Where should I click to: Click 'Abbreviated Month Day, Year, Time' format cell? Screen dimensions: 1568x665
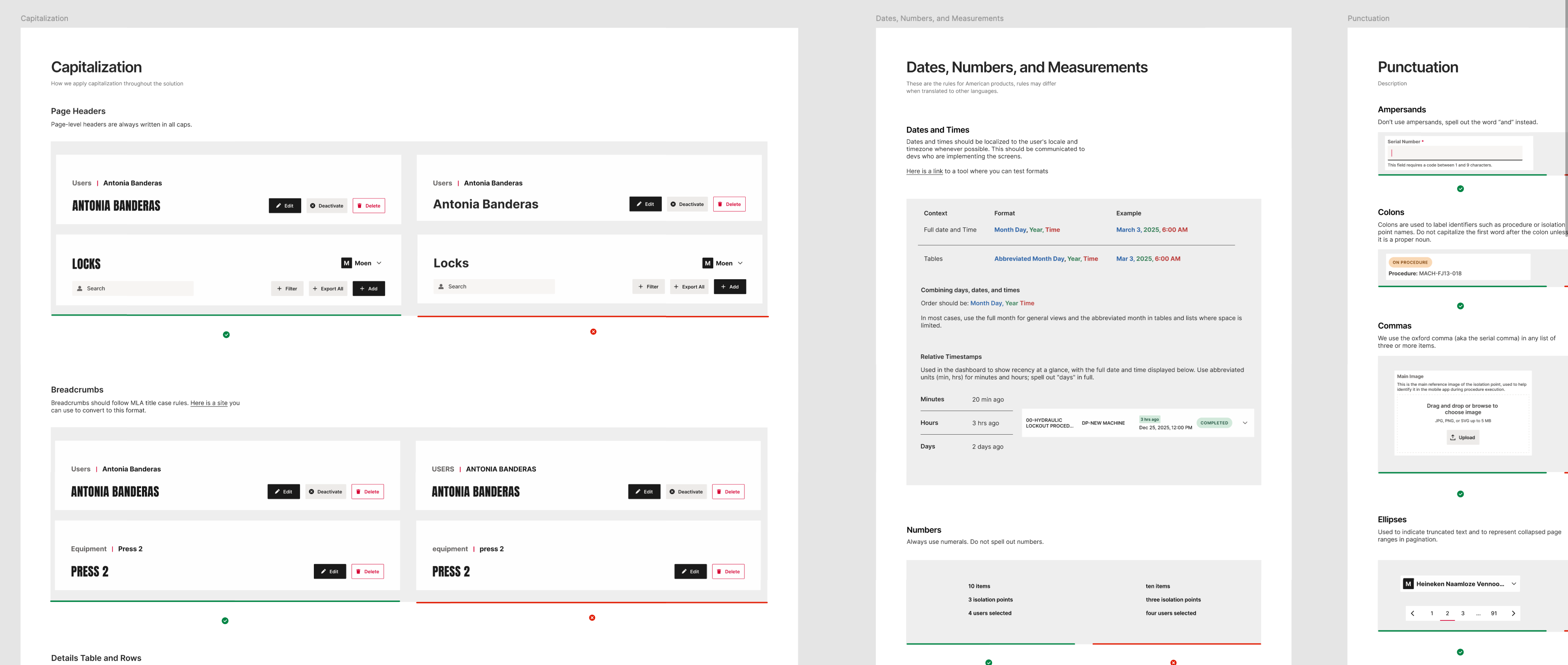tap(1046, 259)
